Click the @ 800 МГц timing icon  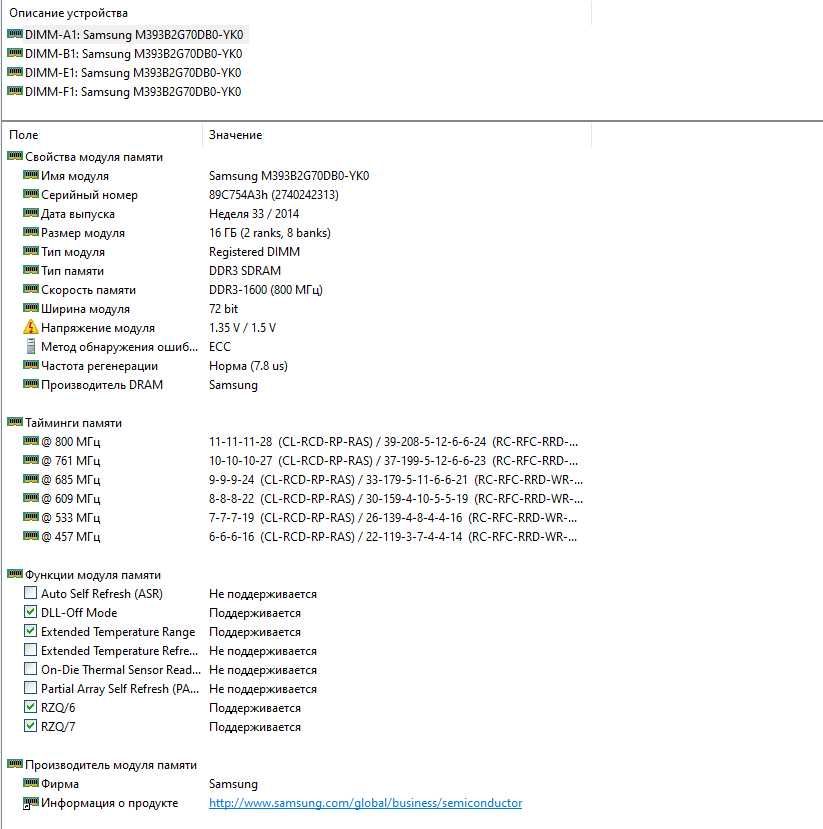pyautogui.click(x=31, y=441)
